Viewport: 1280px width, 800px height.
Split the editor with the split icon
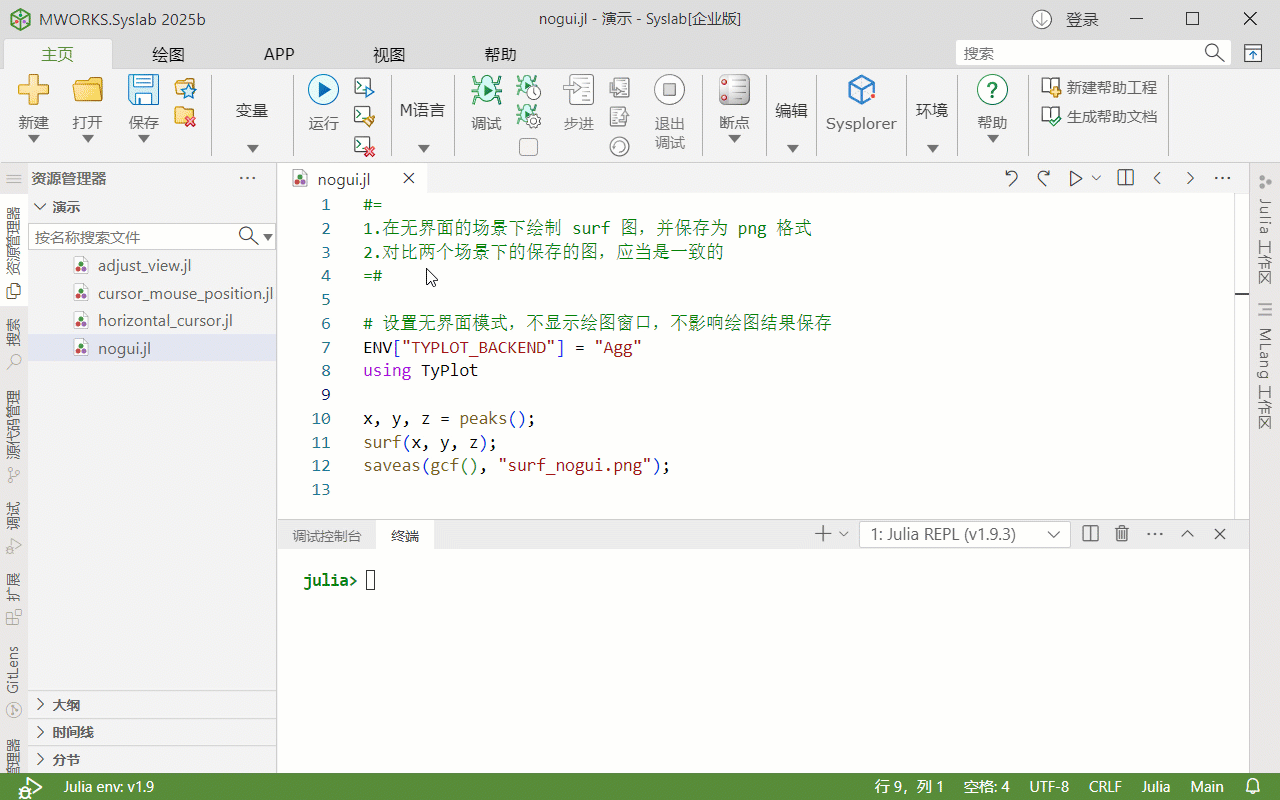1125,178
